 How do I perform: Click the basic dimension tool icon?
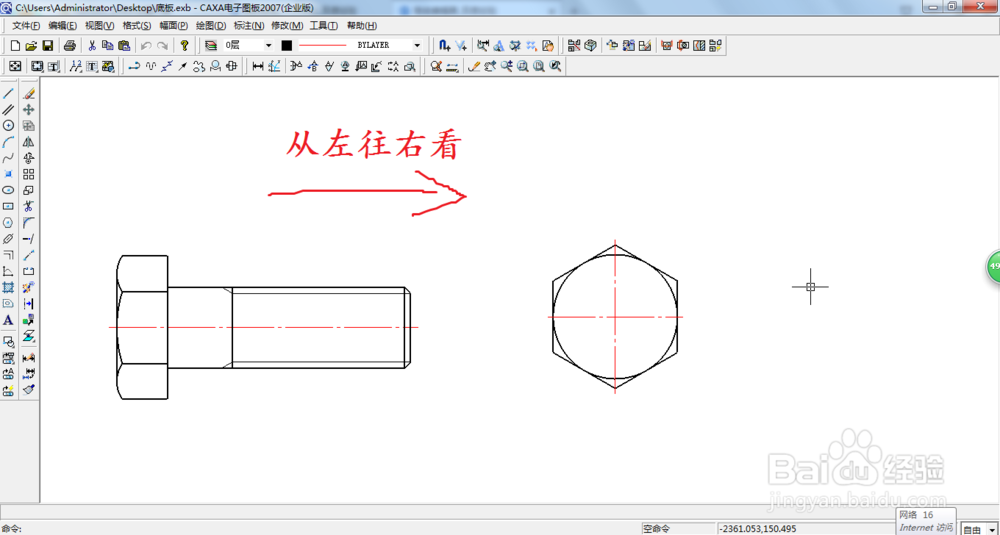click(x=258, y=66)
